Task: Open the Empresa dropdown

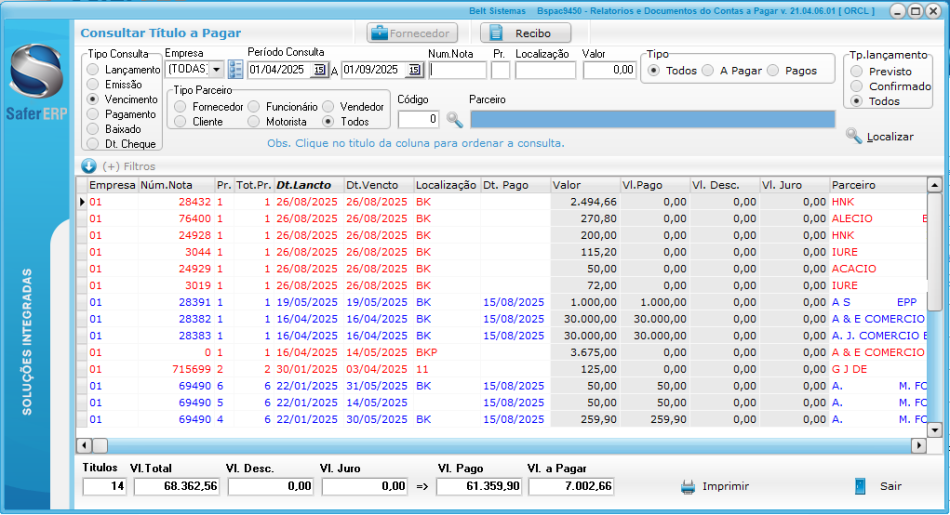Action: [x=216, y=70]
